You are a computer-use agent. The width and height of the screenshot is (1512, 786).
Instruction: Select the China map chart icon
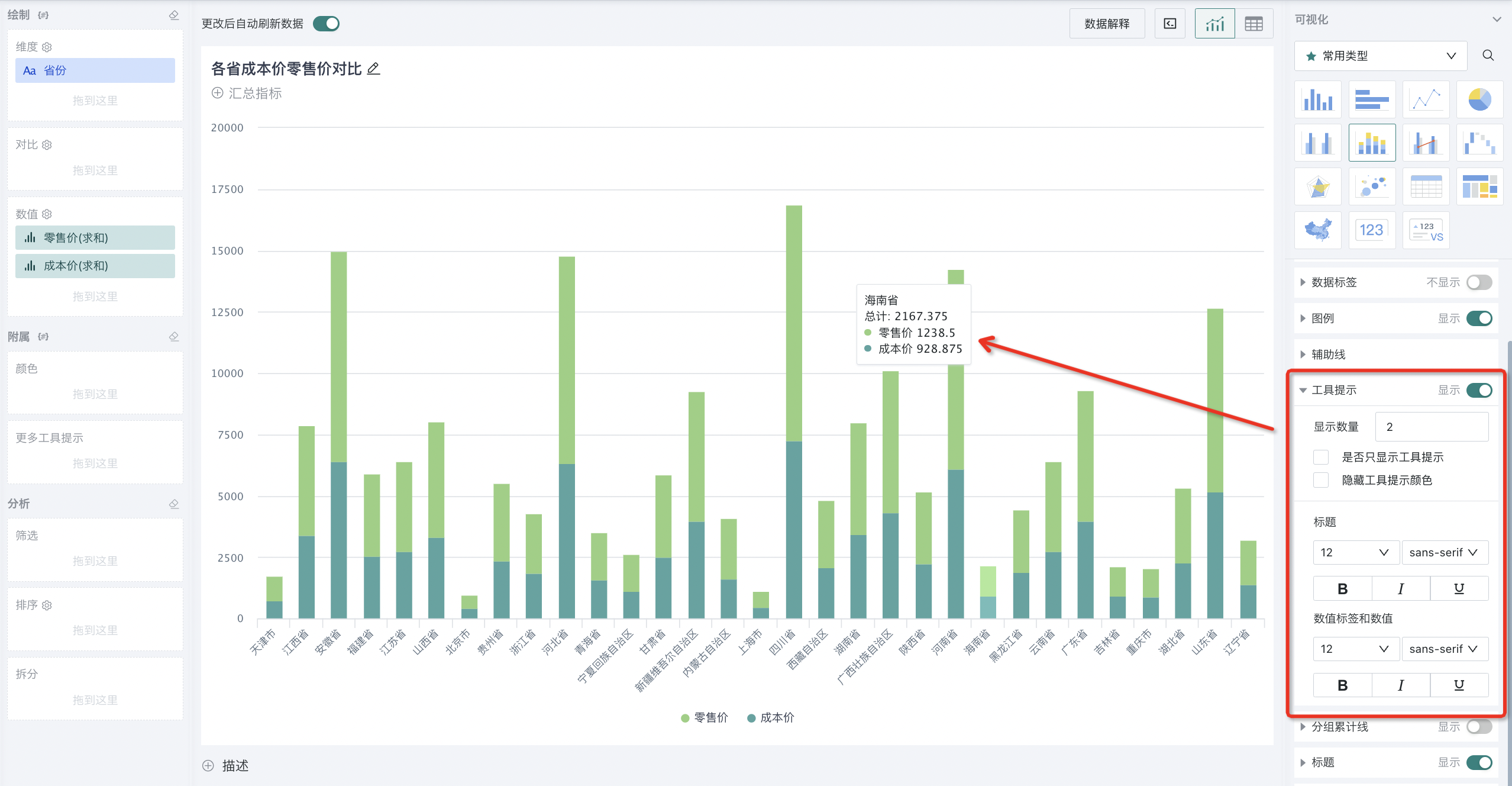(1317, 230)
